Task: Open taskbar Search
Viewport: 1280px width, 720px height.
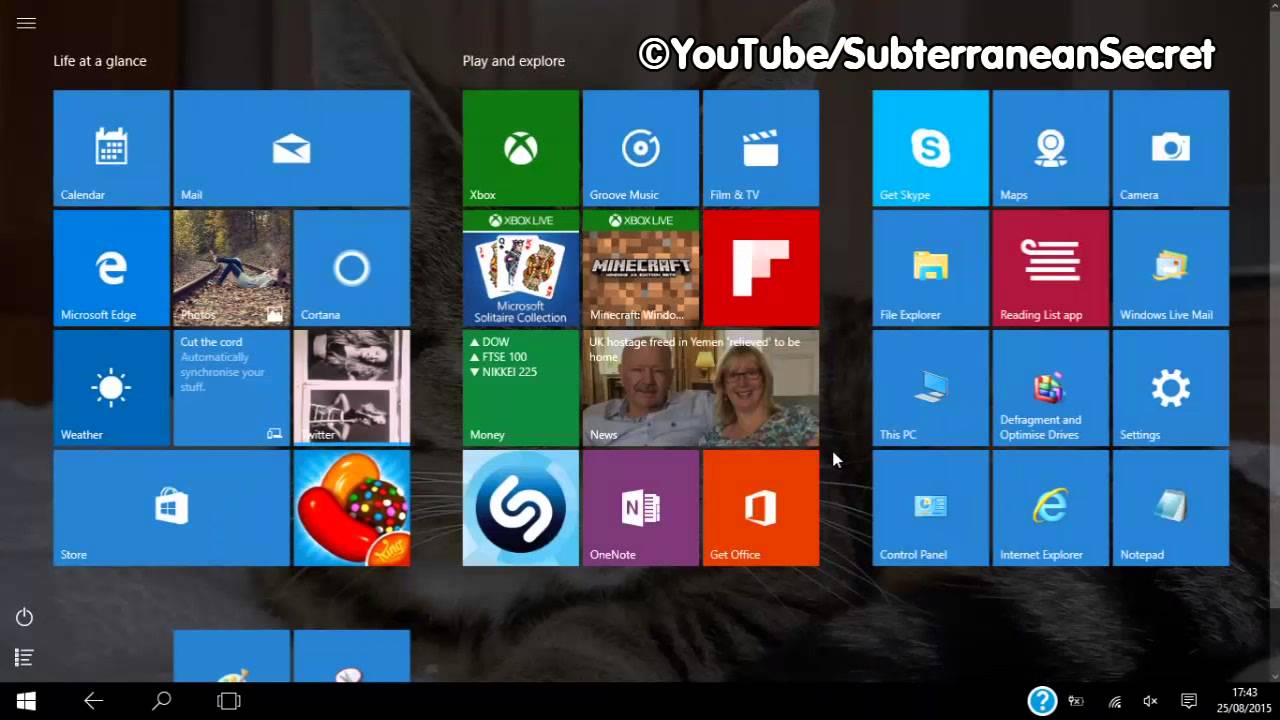Action: [x=161, y=701]
